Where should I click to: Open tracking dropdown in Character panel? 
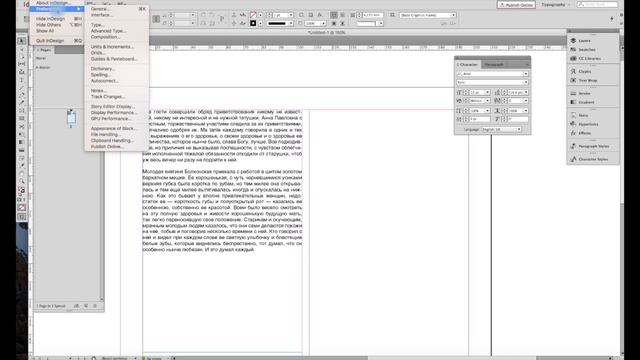[526, 101]
